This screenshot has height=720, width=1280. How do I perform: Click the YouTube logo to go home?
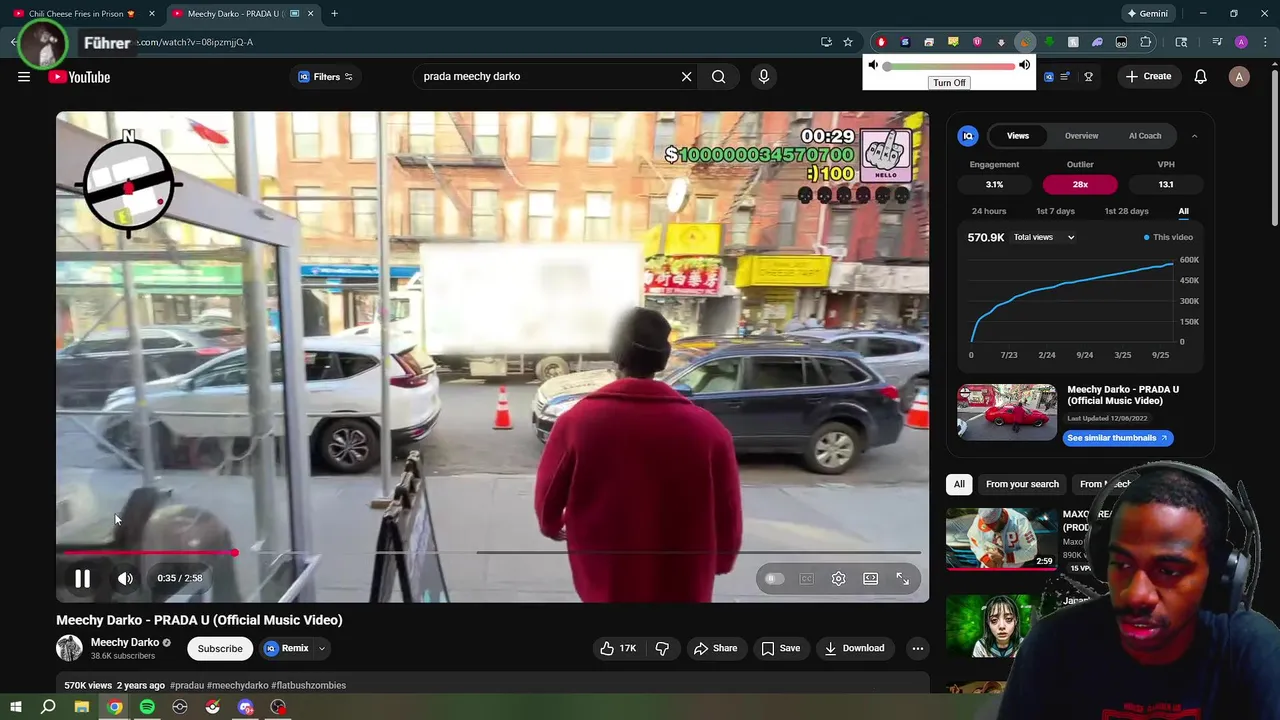[79, 77]
